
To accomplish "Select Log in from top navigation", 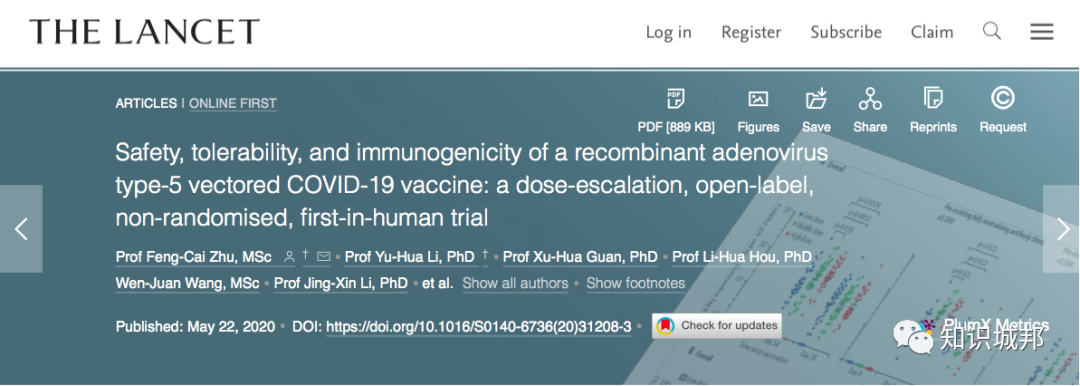I will point(668,32).
